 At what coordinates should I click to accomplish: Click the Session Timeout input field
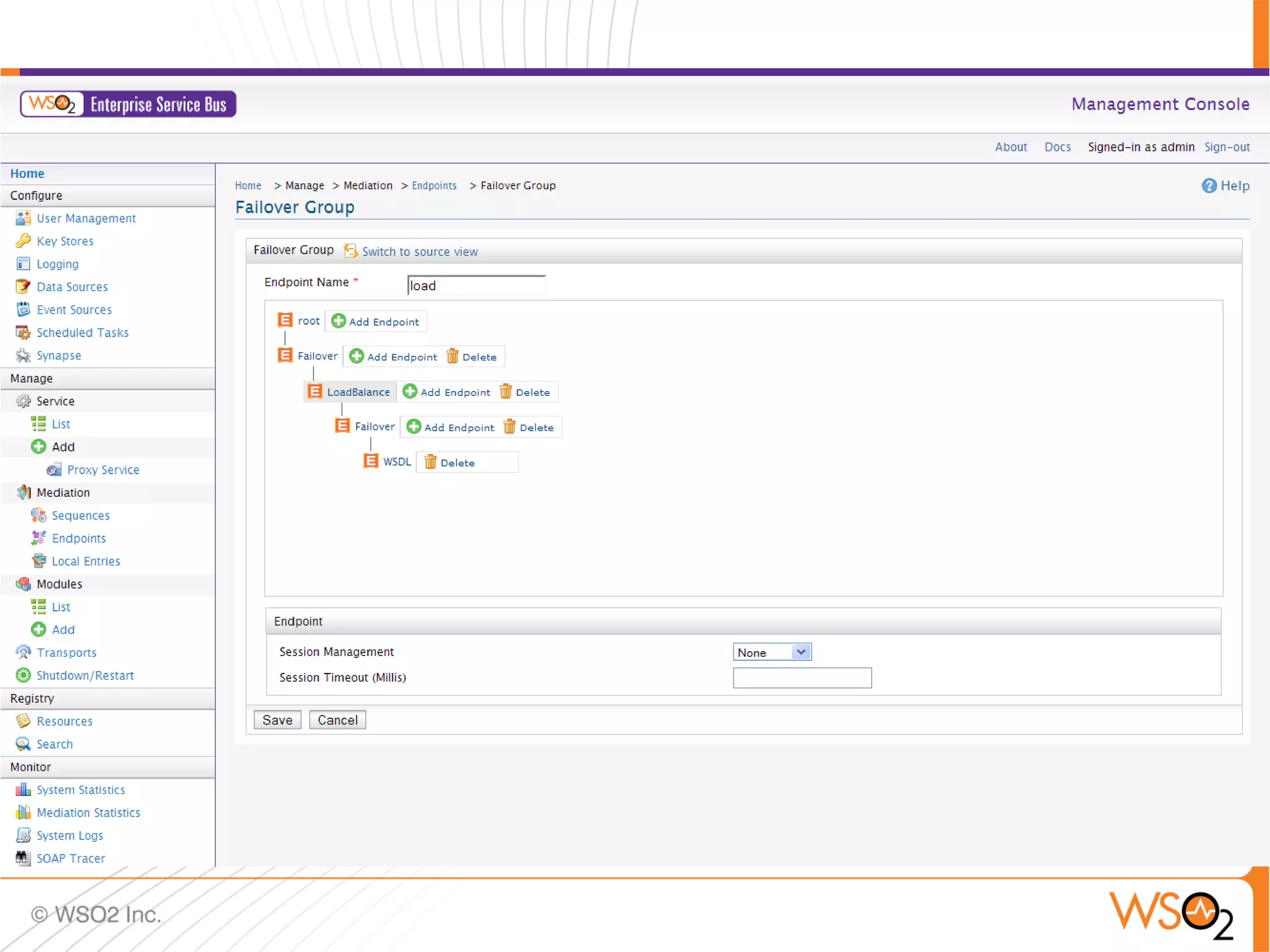pos(801,677)
